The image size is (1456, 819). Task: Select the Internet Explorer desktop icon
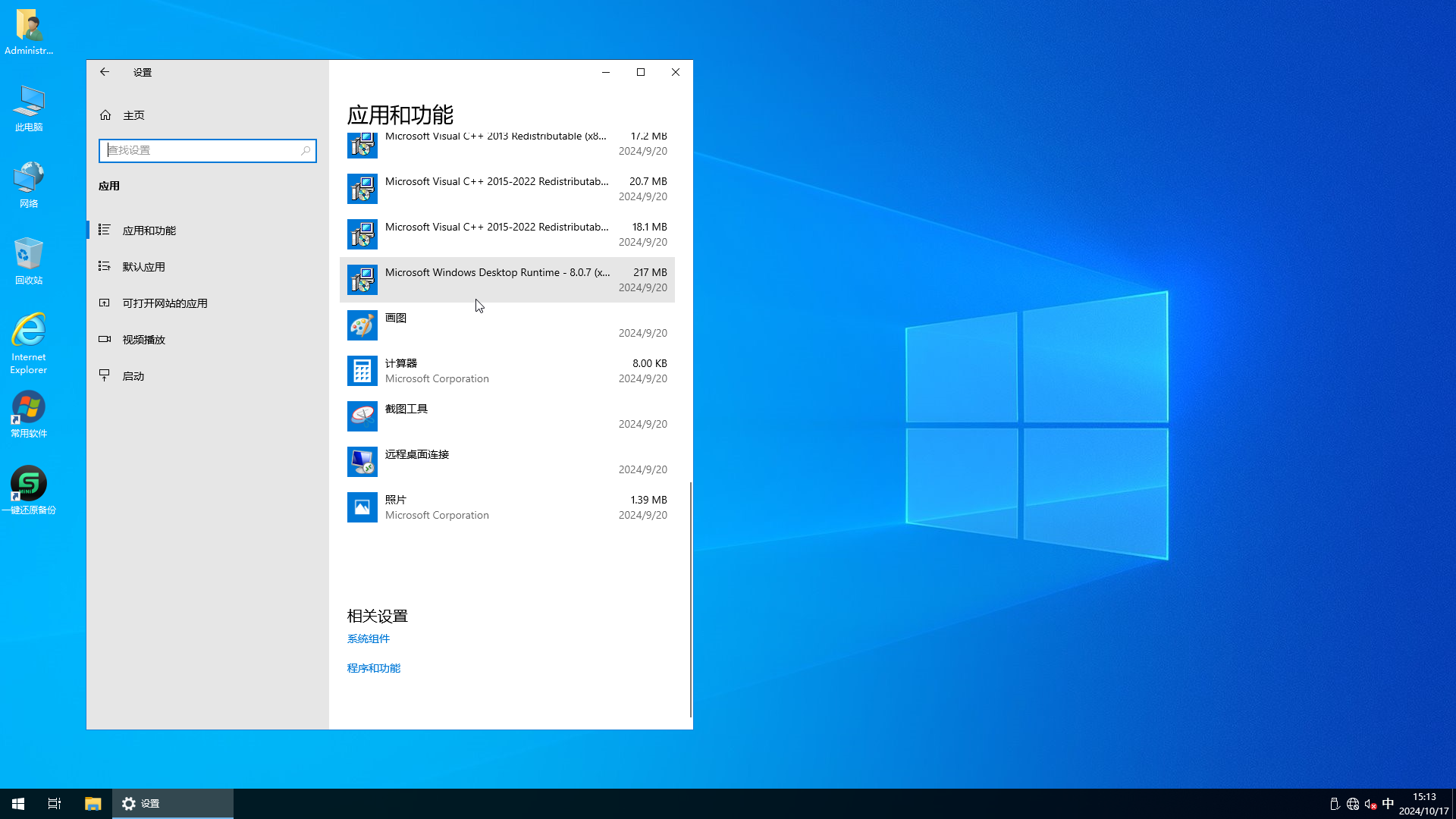(x=29, y=344)
